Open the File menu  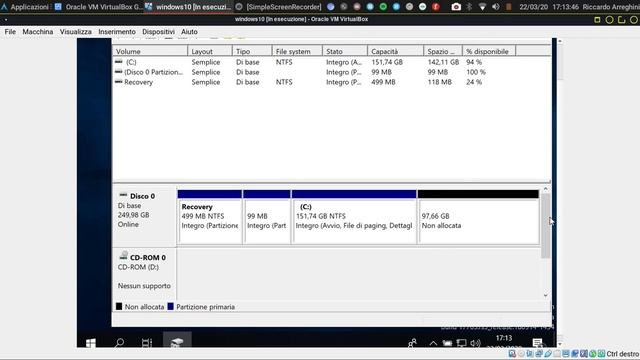click(10, 31)
